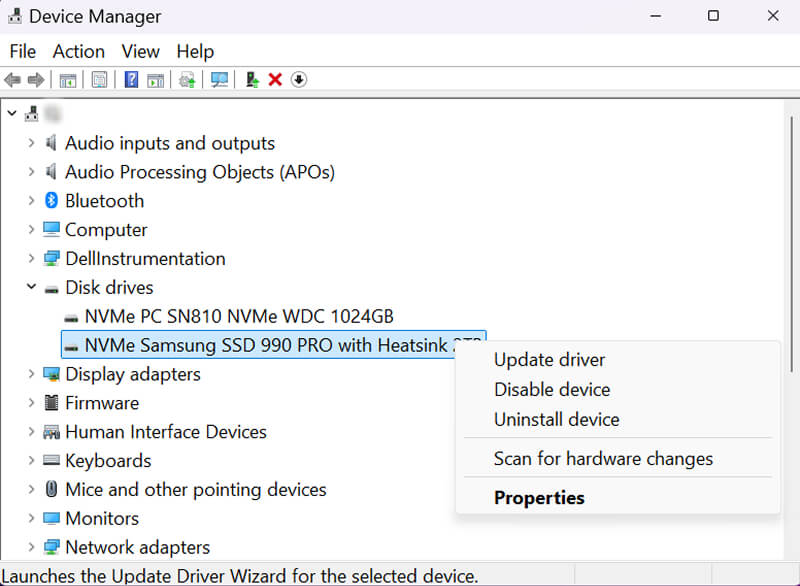Select Properties in the context menu
Viewport: 800px width, 586px height.
pos(539,497)
